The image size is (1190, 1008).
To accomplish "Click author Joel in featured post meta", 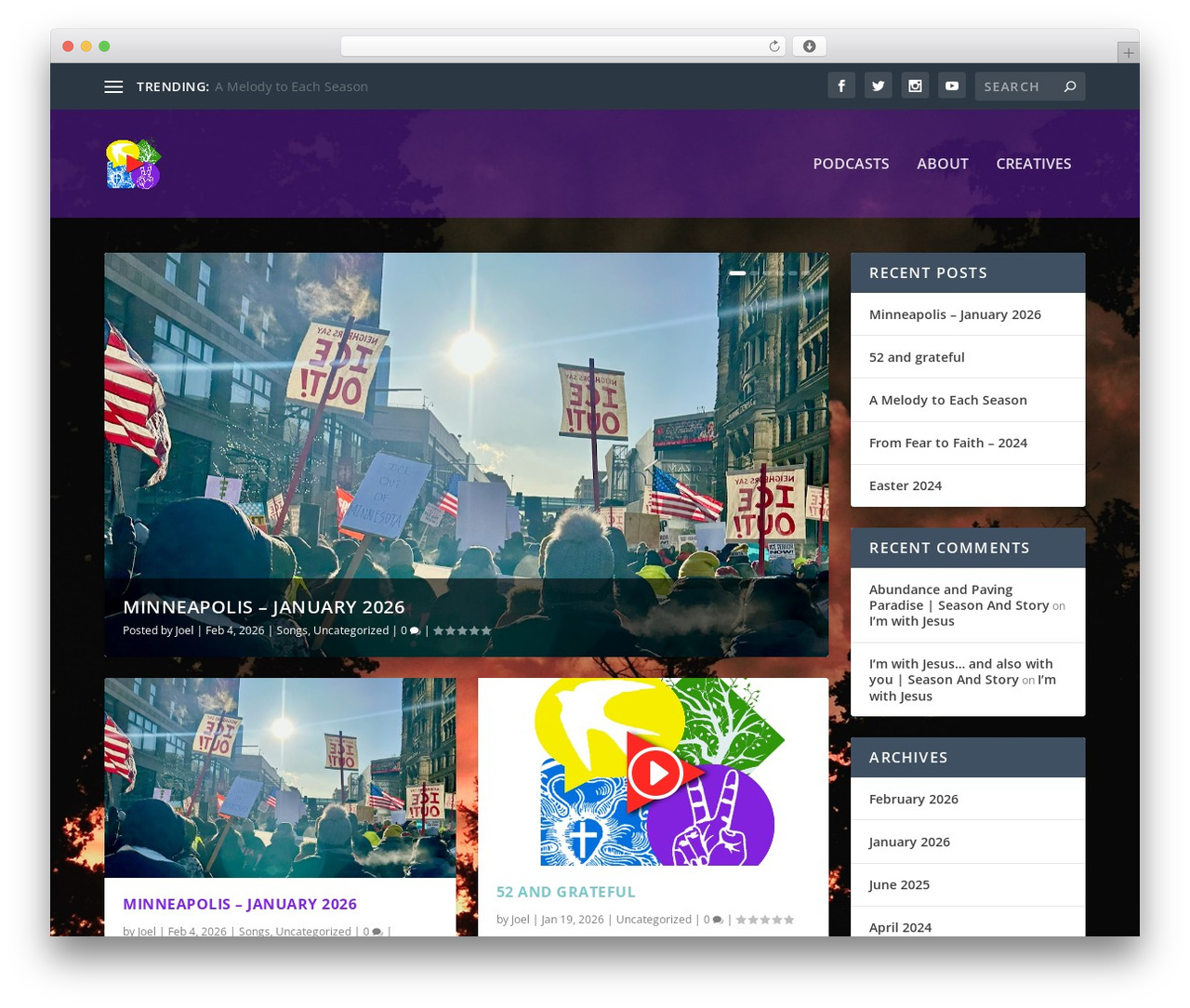I will 184,630.
